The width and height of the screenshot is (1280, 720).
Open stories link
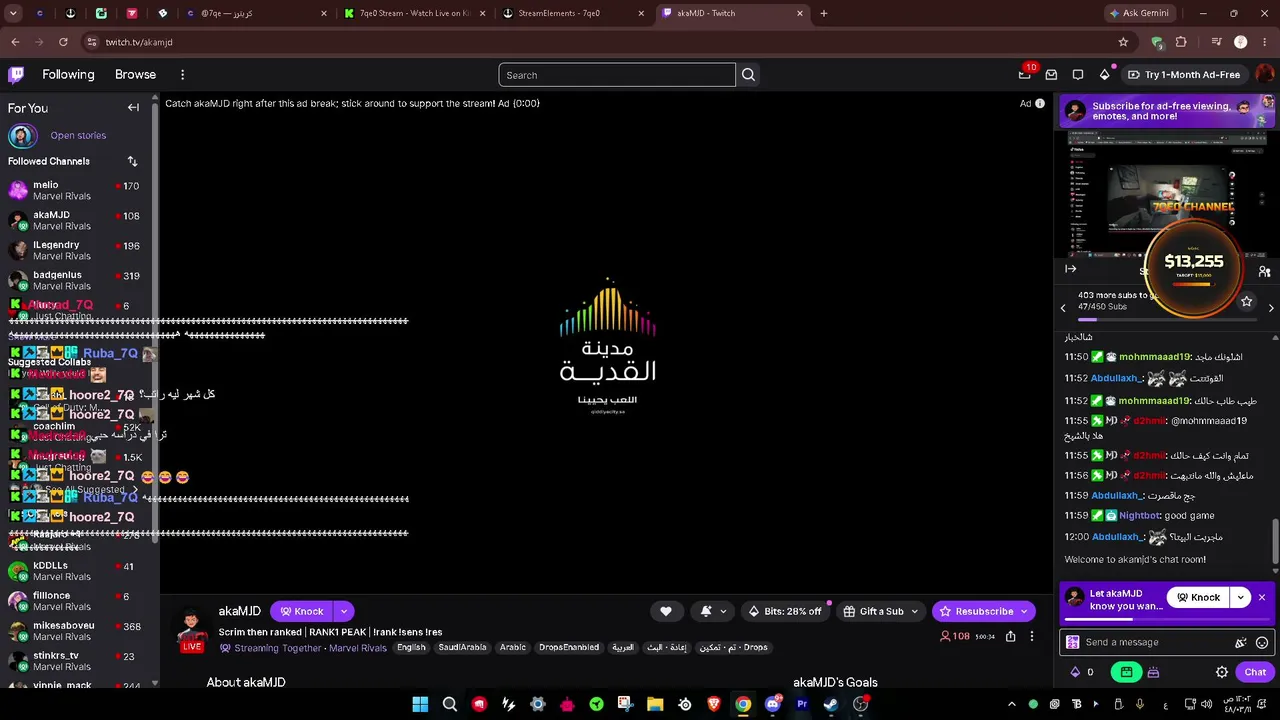(78, 136)
